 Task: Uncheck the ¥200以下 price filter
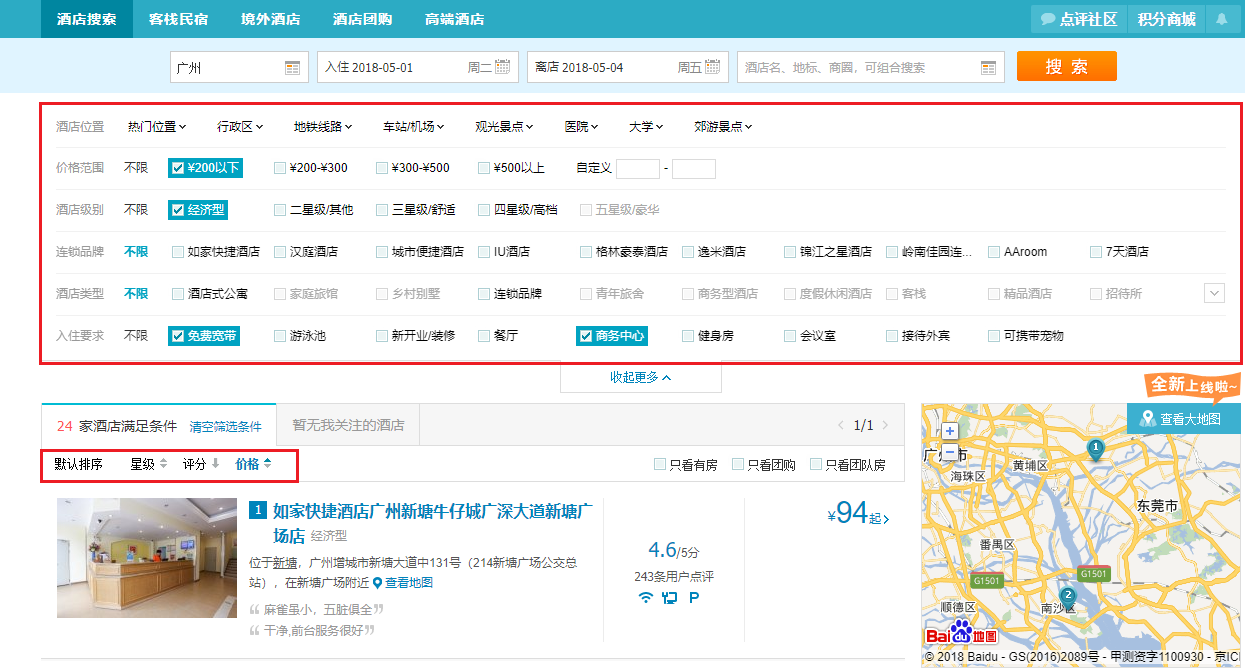click(x=178, y=168)
